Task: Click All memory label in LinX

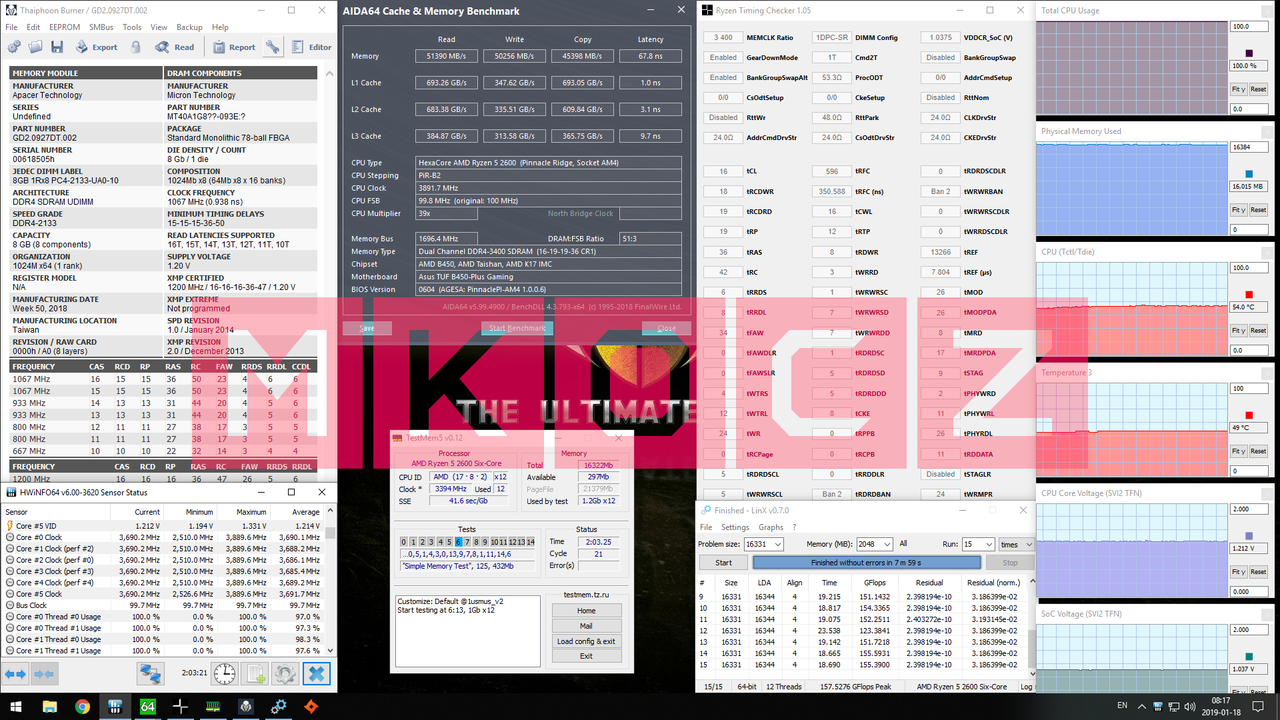Action: 903,544
